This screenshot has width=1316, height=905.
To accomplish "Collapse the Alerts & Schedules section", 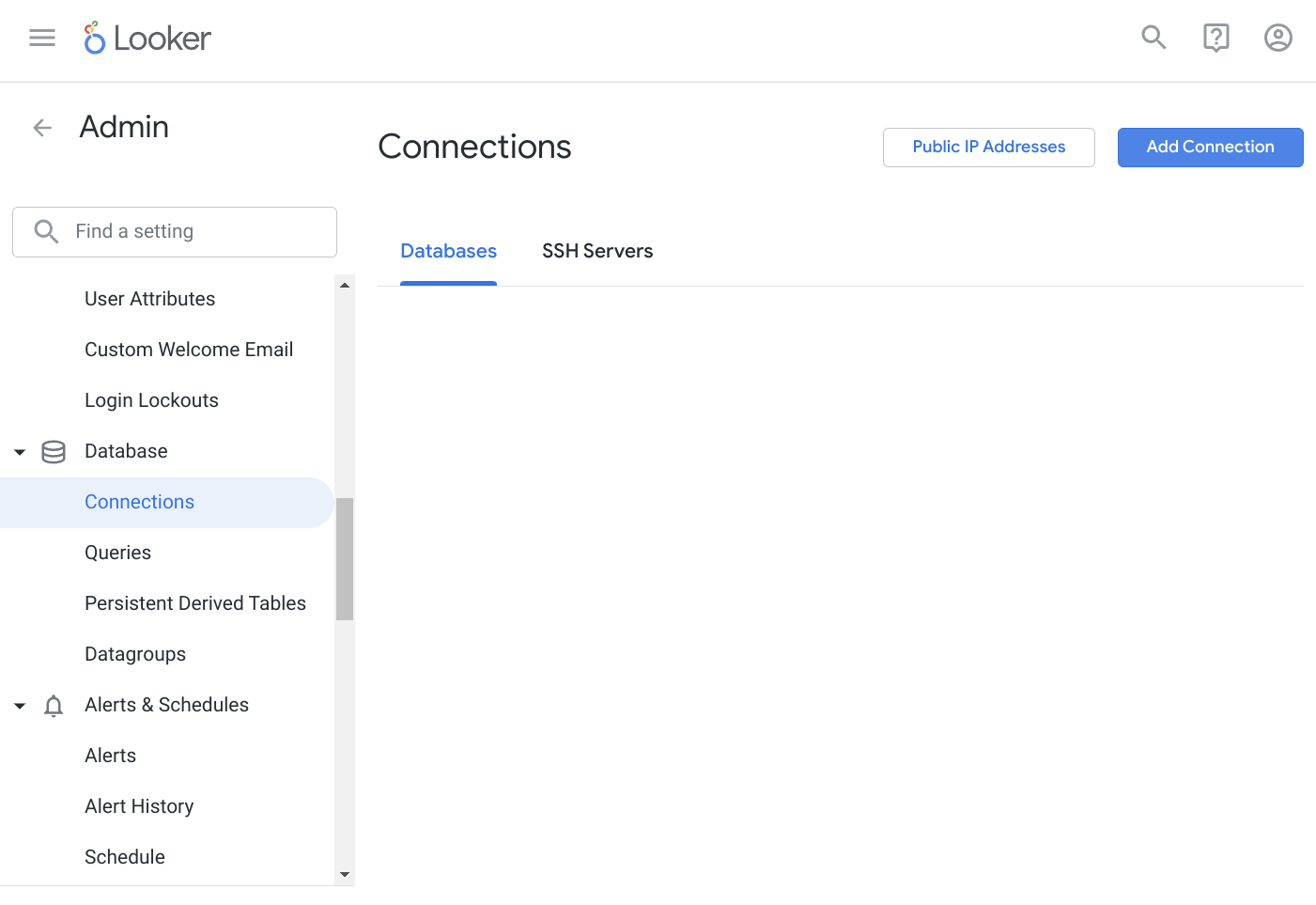I will pyautogui.click(x=19, y=706).
